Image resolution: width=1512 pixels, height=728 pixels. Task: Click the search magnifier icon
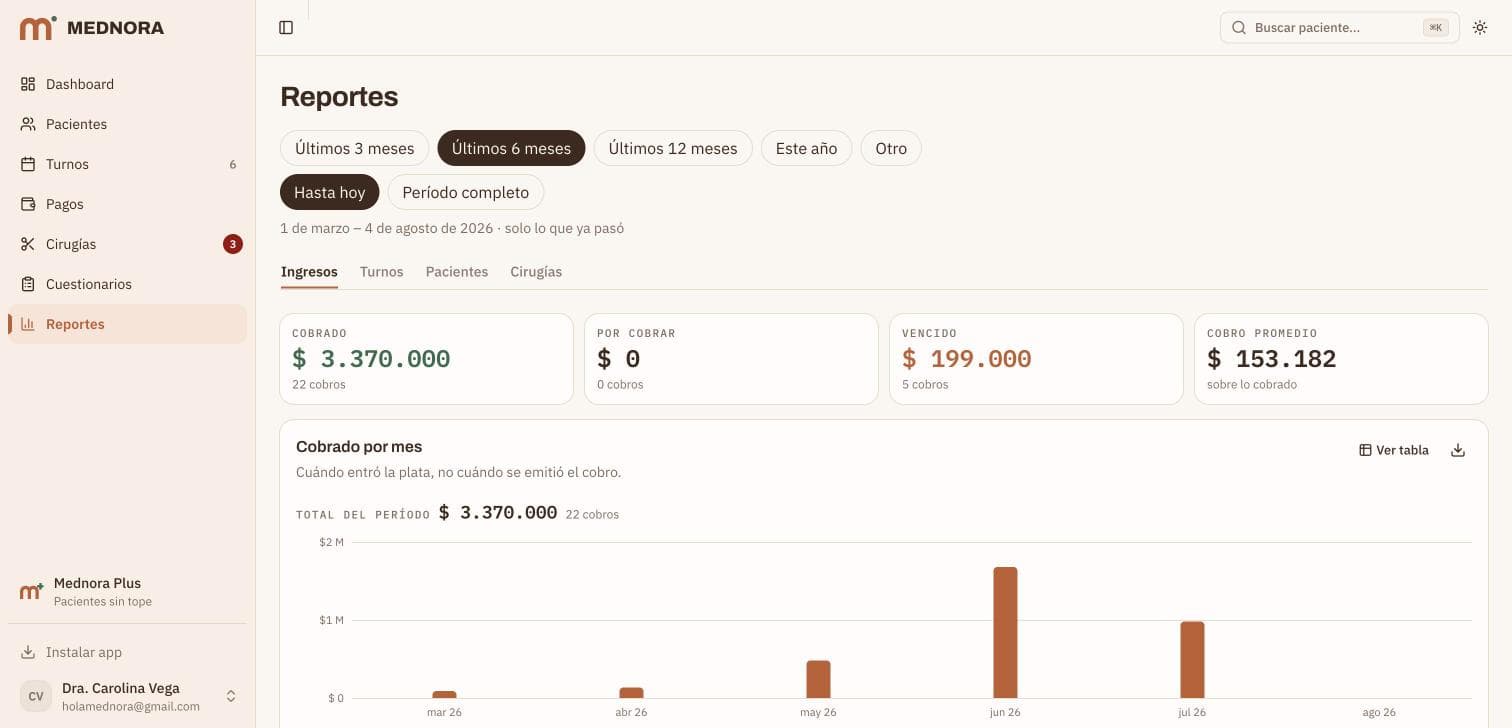pyautogui.click(x=1238, y=28)
